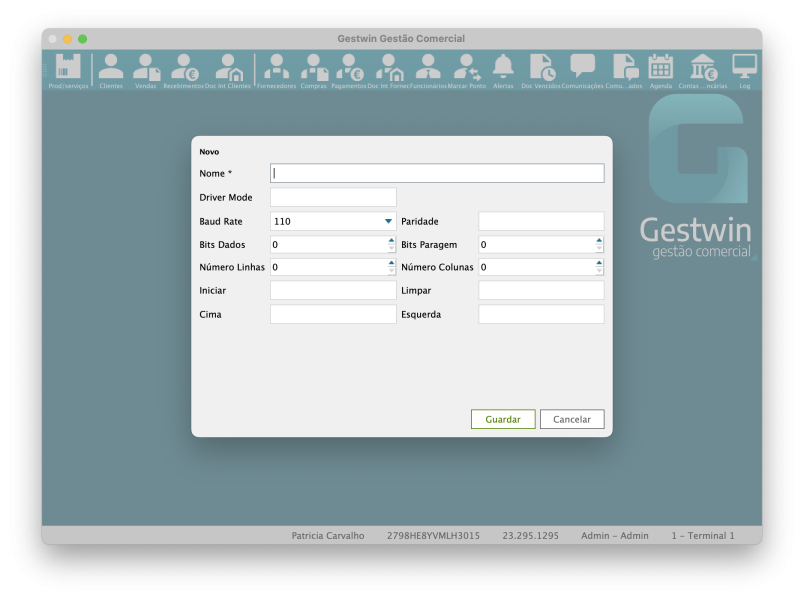Click the Paridade input field
Image resolution: width=804 pixels, height=600 pixels.
541,221
